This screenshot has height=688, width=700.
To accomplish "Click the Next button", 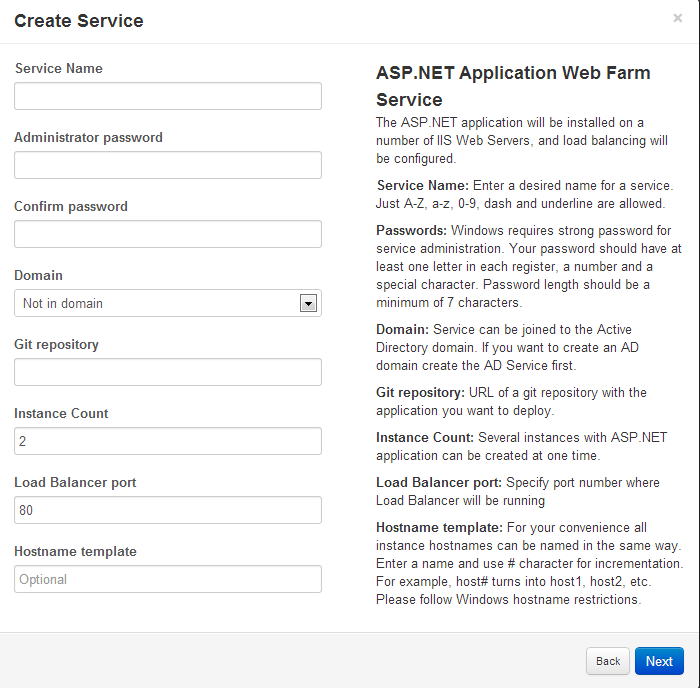I will (659, 661).
